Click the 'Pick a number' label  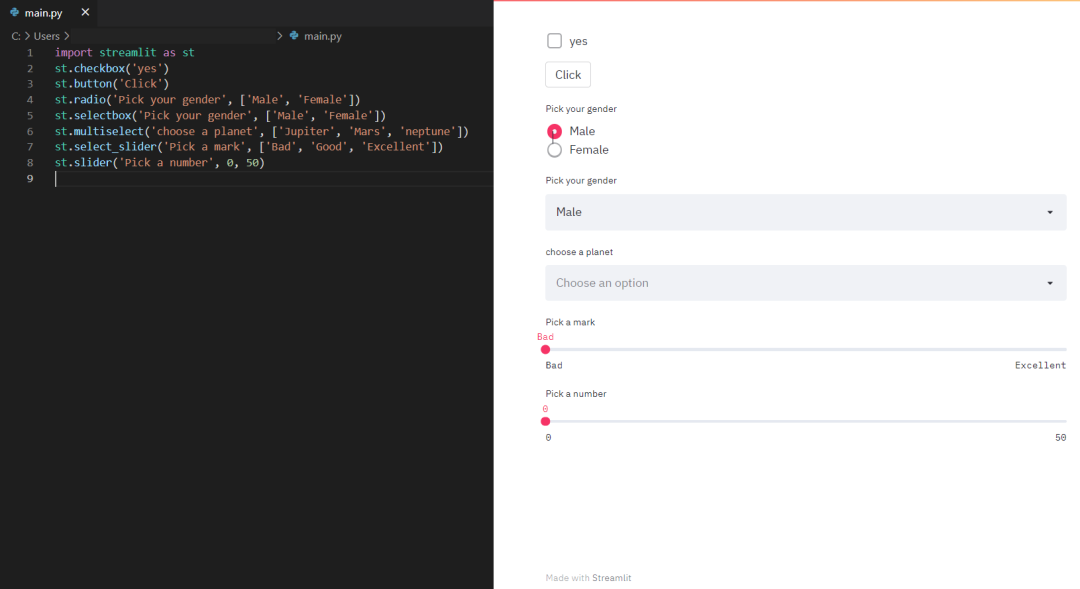[576, 394]
